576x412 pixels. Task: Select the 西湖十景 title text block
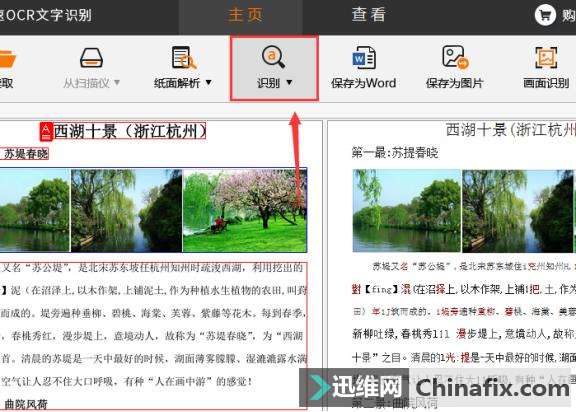pos(130,131)
